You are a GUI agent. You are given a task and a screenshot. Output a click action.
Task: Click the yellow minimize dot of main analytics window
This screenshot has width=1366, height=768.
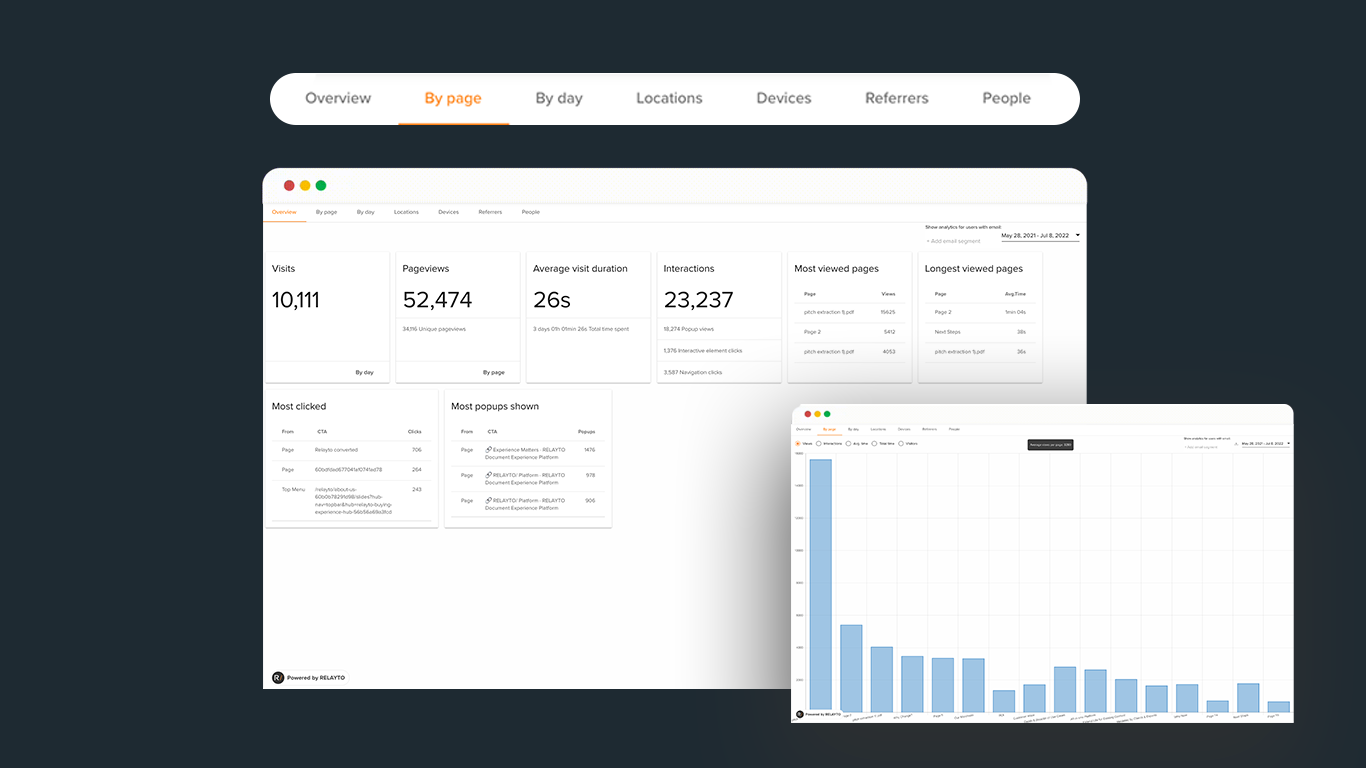pos(305,185)
